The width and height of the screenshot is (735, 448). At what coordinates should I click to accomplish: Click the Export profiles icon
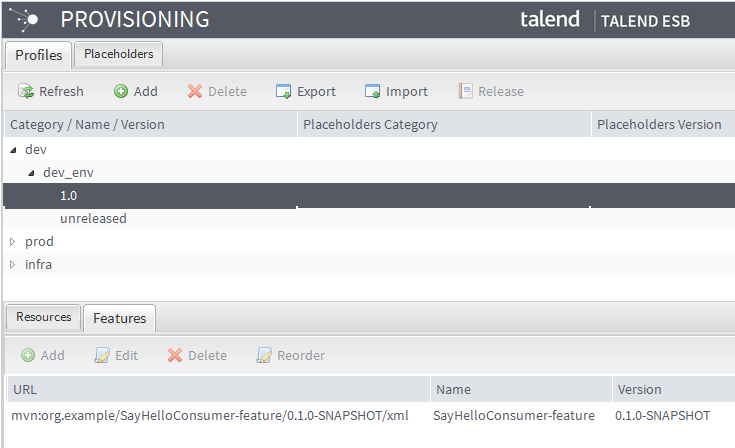click(x=284, y=92)
